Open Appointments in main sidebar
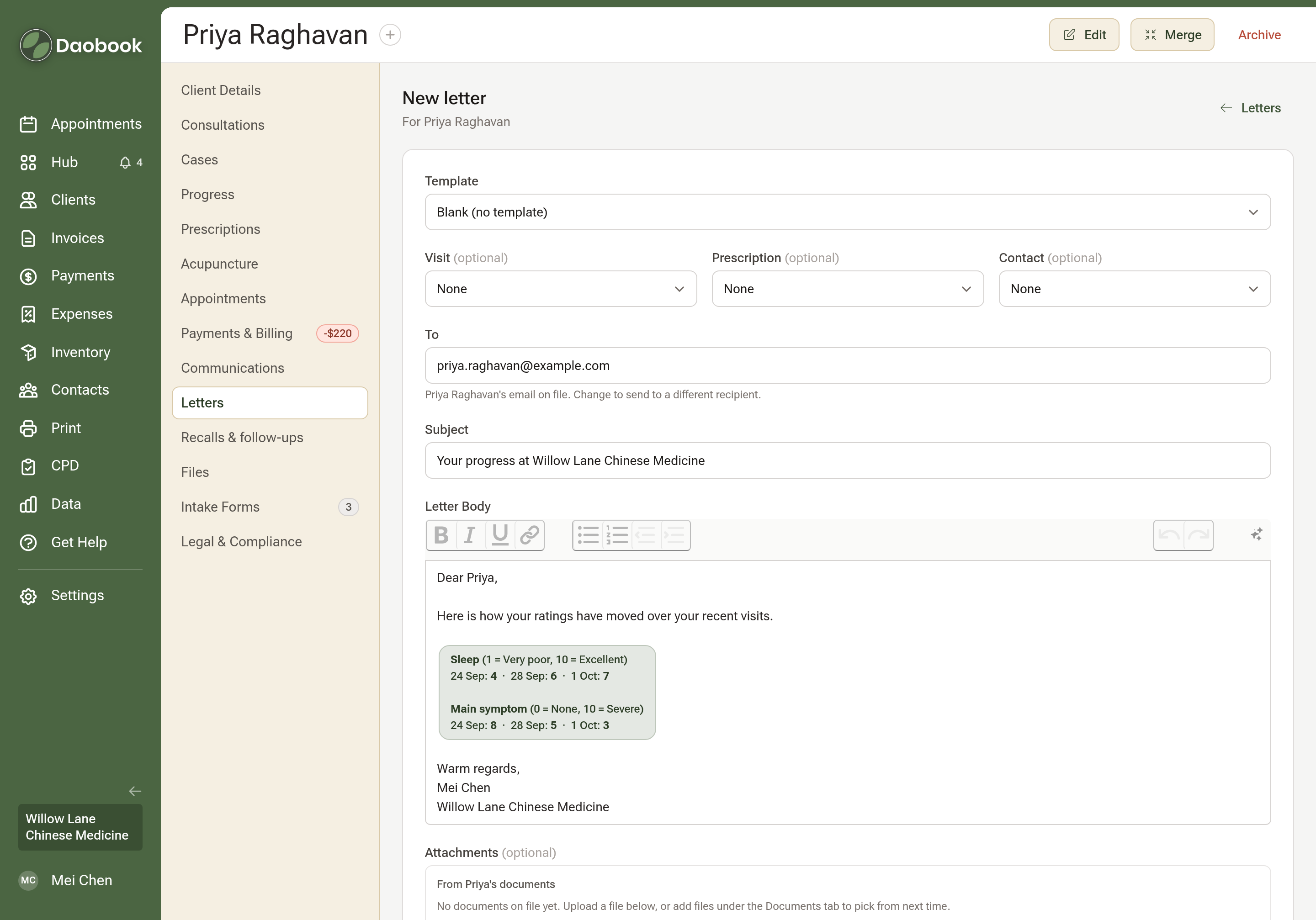 (80, 124)
